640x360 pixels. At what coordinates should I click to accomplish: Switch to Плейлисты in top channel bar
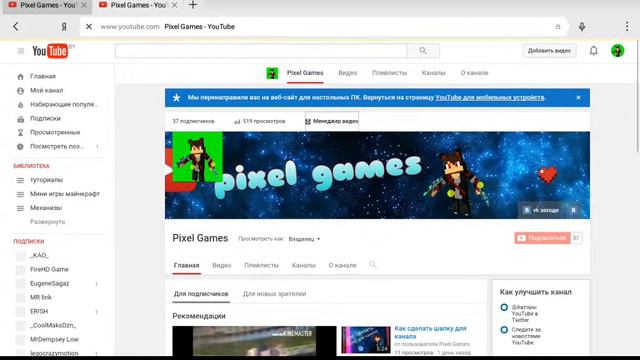point(389,73)
